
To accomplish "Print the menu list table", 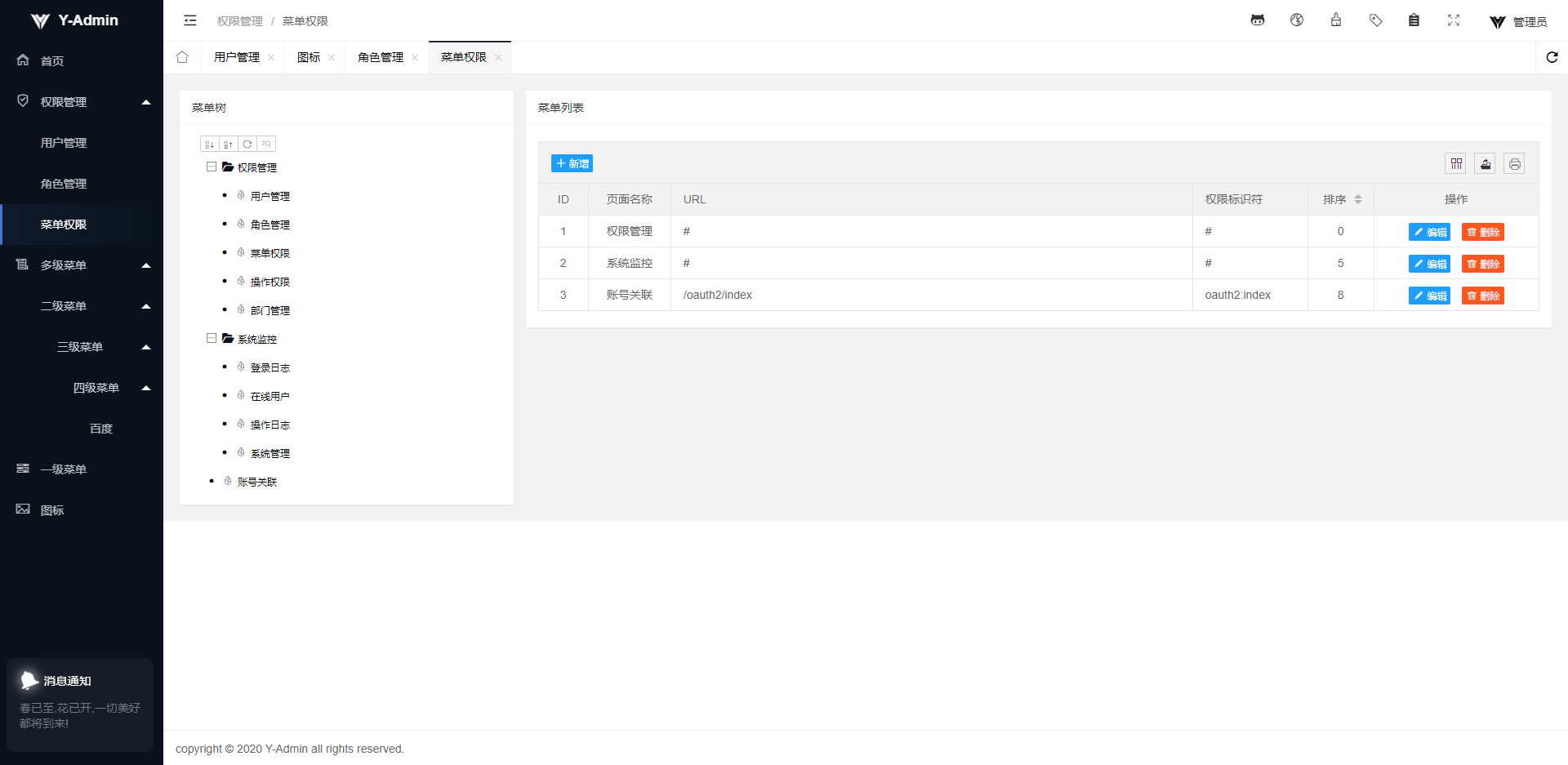I will click(x=1515, y=164).
